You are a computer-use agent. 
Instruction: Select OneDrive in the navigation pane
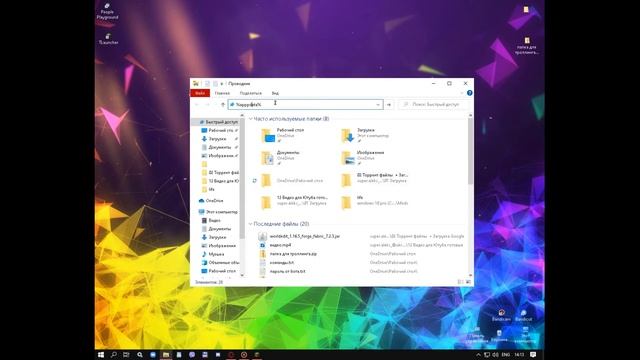(x=211, y=201)
